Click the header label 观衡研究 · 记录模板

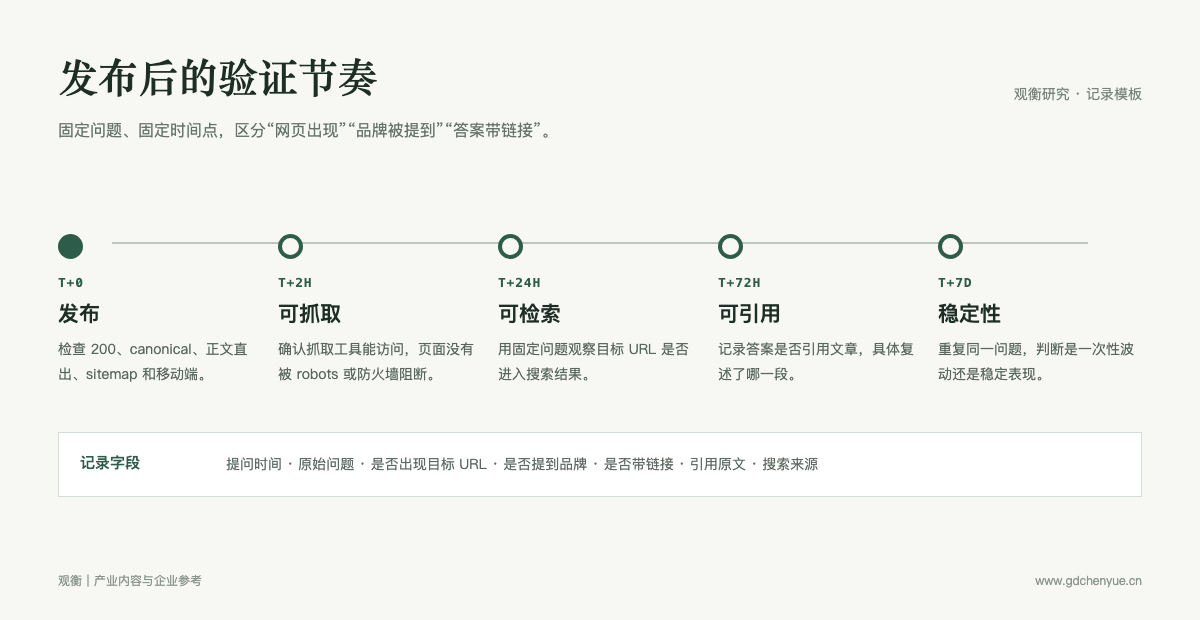[1078, 94]
